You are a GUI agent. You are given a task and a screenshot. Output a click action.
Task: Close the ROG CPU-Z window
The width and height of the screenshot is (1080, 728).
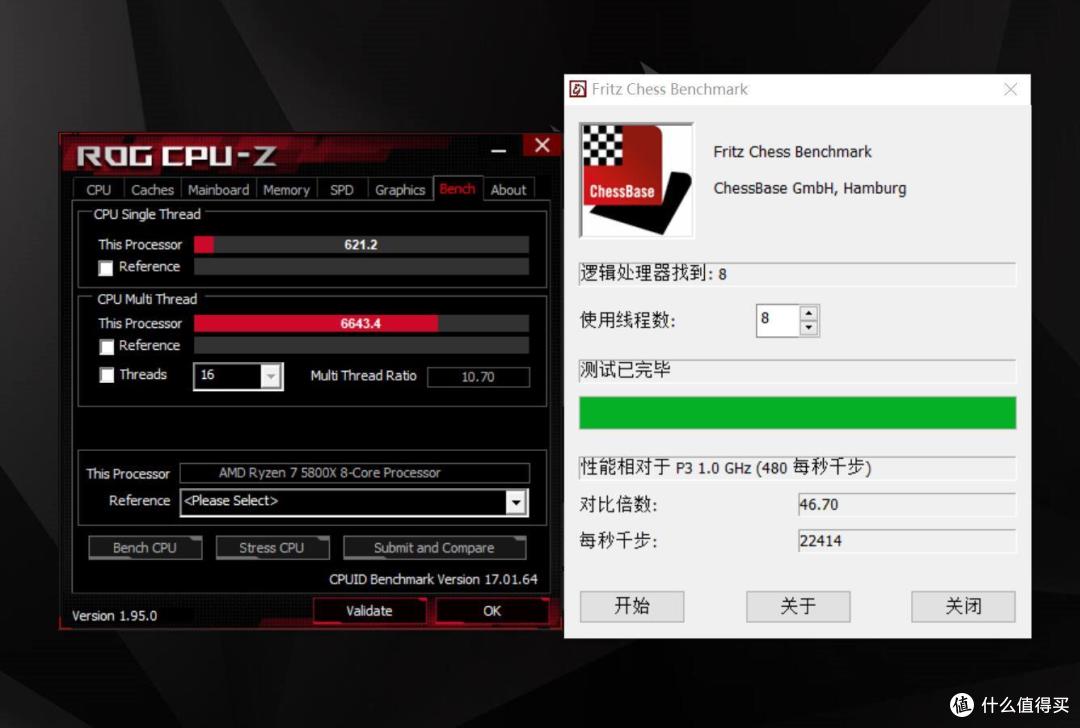click(x=542, y=145)
